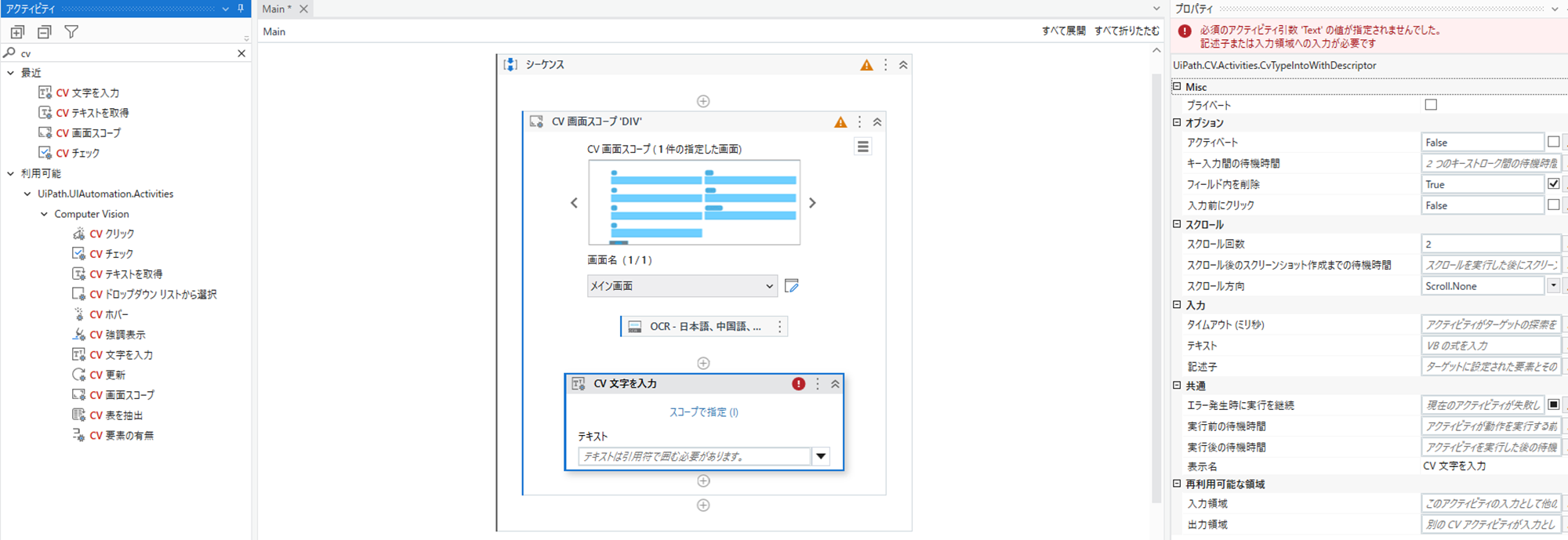Screen dimensions: 1568x540
Task: Click the sequence warning triangle icon
Action: coord(866,65)
